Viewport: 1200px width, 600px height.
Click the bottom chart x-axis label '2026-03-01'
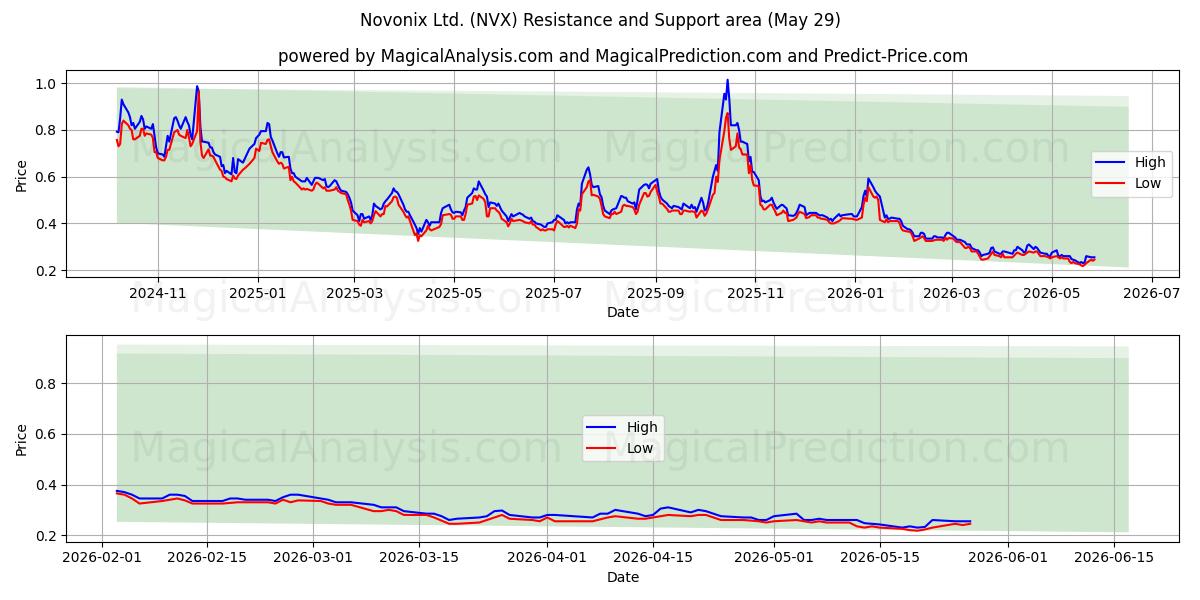313,559
